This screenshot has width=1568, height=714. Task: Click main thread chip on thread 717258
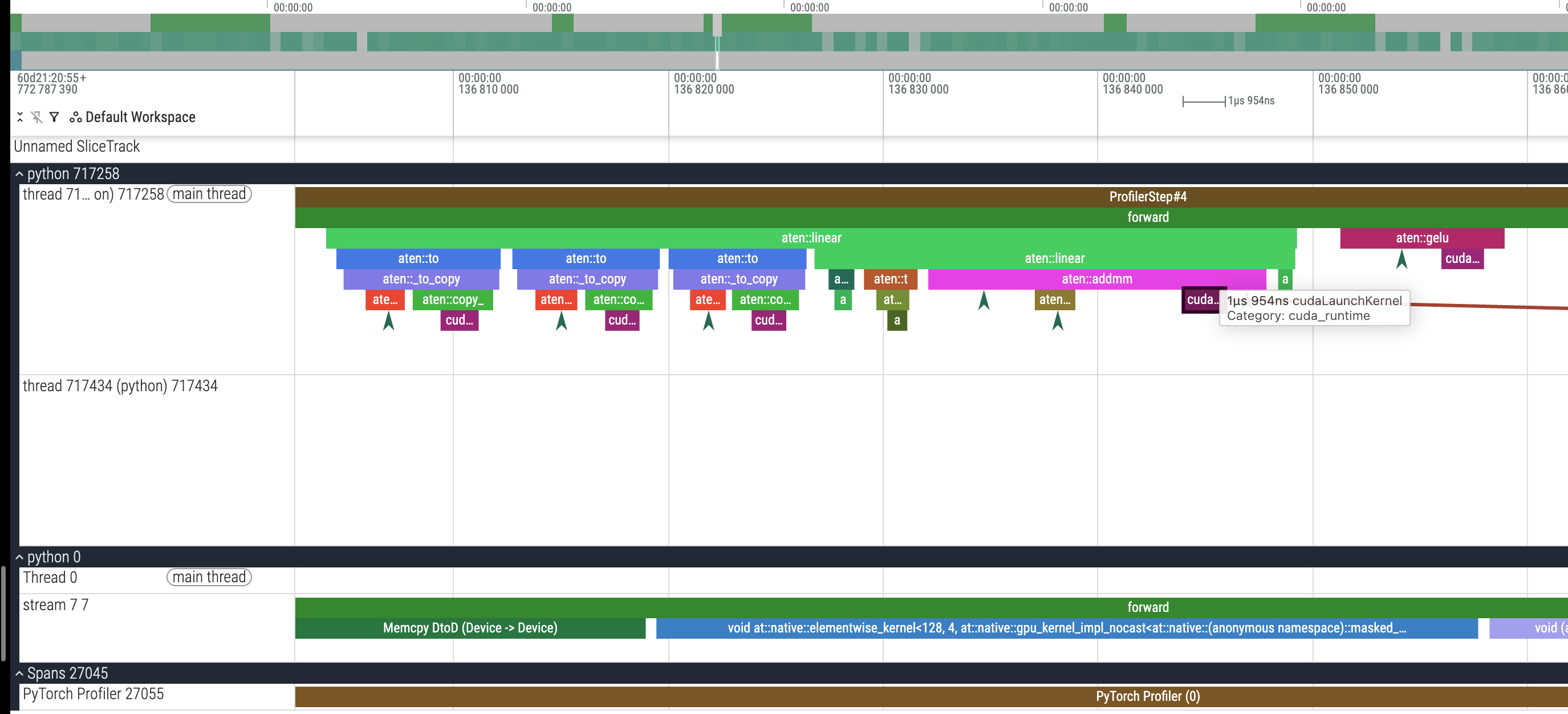click(x=209, y=194)
